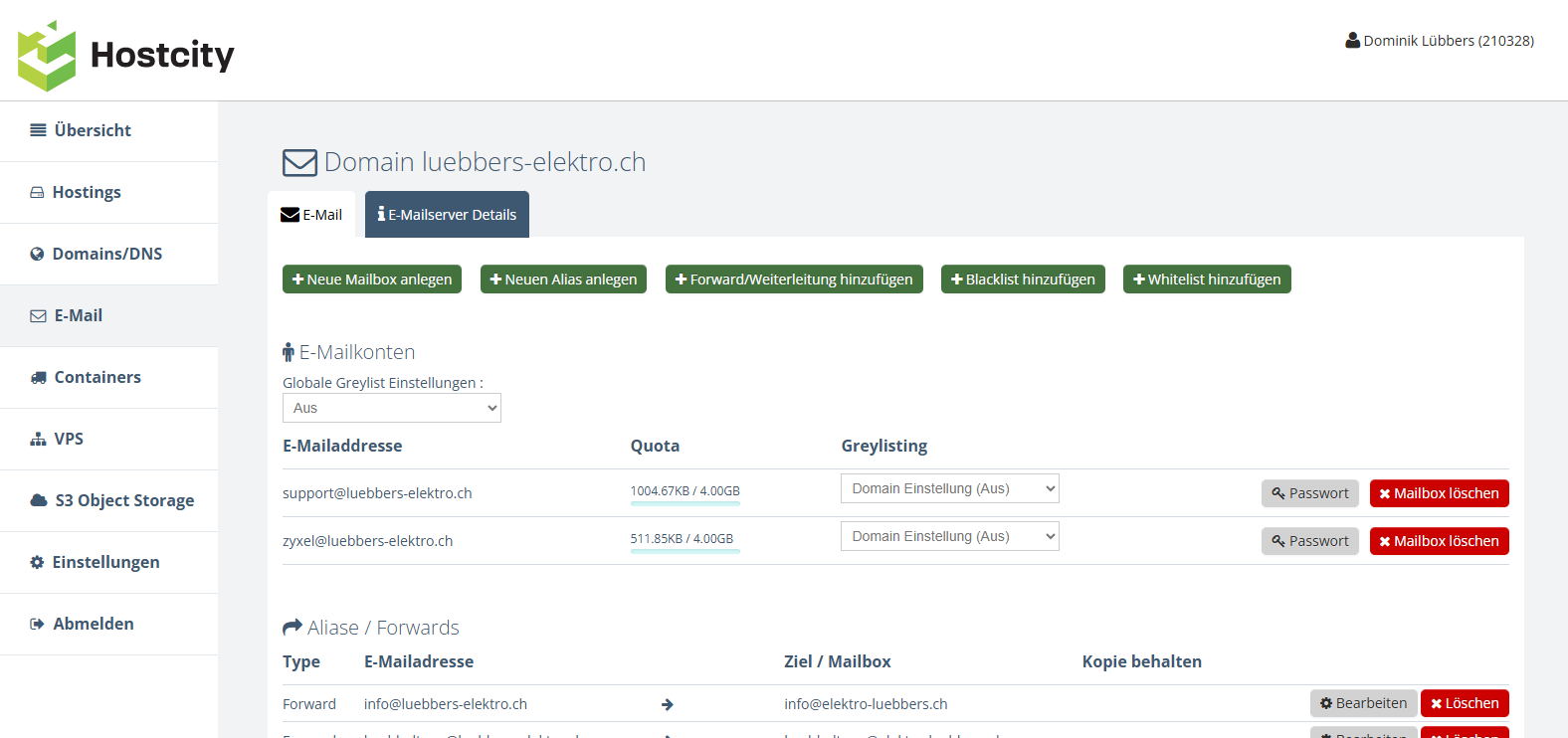Image resolution: width=1568 pixels, height=738 pixels.
Task: Click the info icon on E-Mailserver Details tab
Action: [x=381, y=214]
